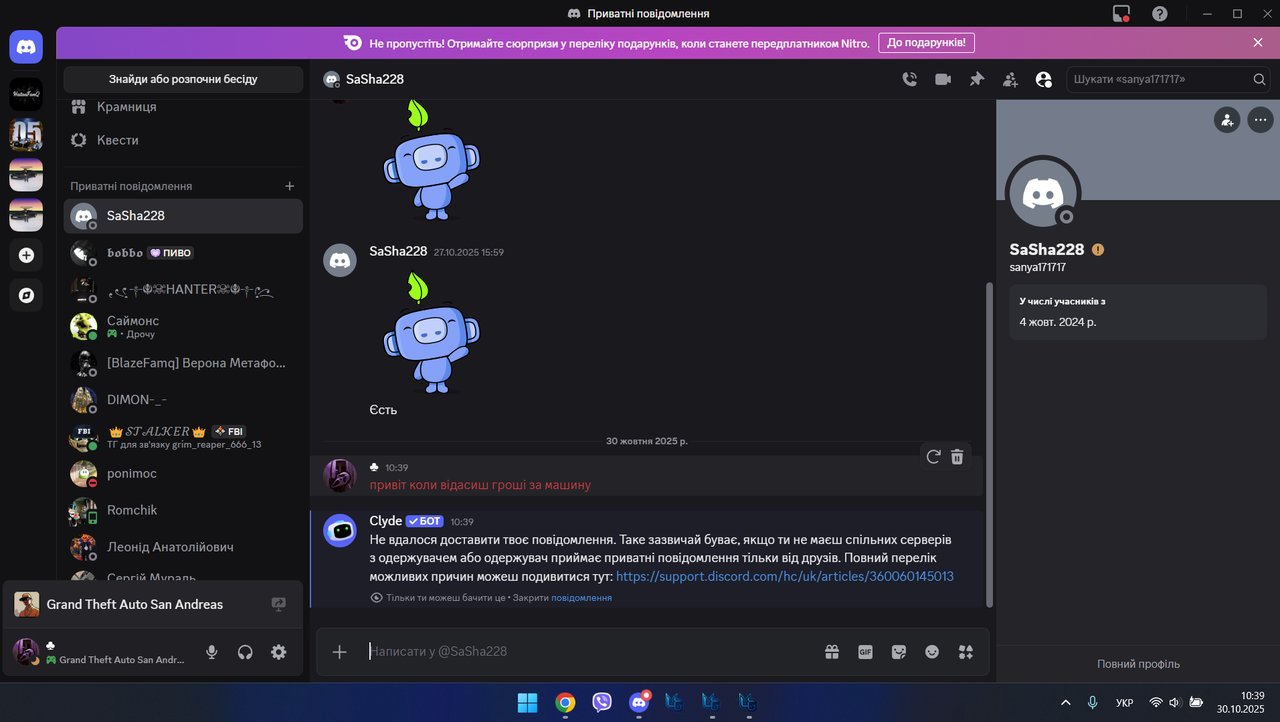The width and height of the screenshot is (1280, 722).
Task: Open the DIMON-_- conversation
Action: pyautogui.click(x=183, y=400)
